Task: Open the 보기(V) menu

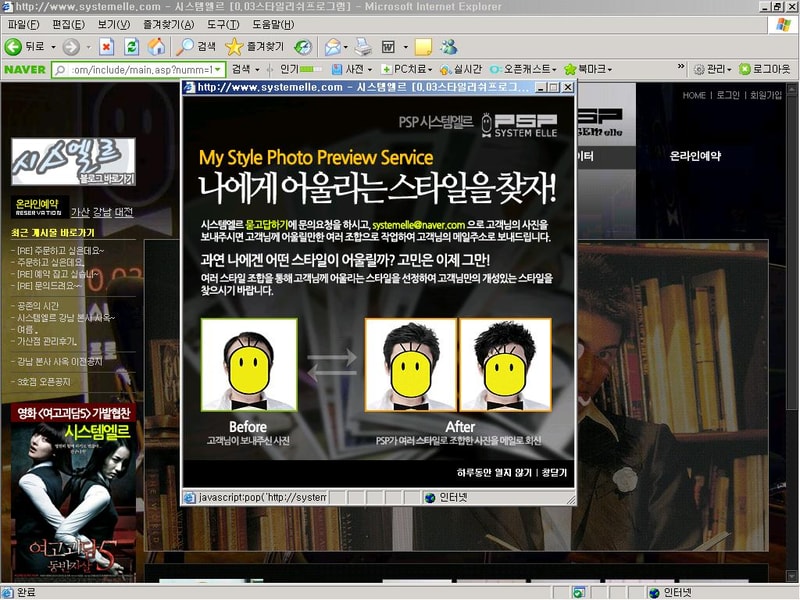Action: 114,24
